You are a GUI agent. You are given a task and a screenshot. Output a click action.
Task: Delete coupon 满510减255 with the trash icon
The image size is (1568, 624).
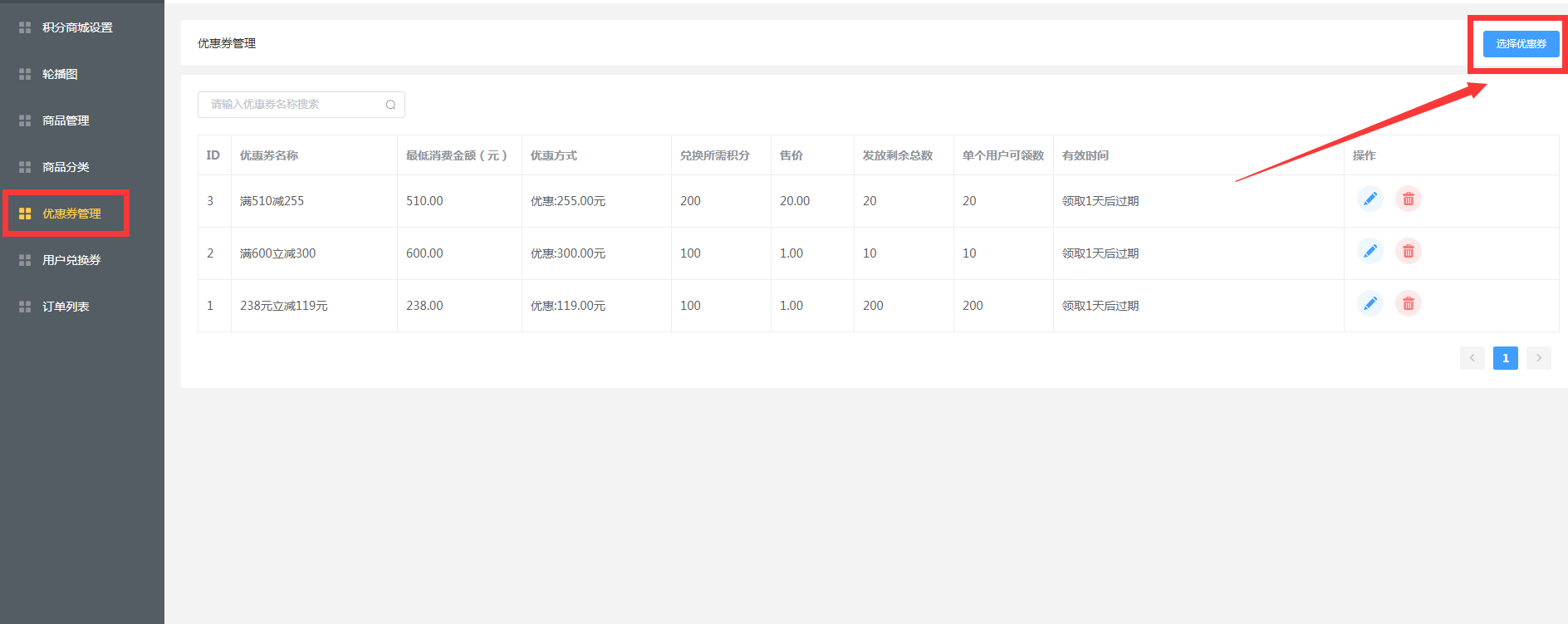click(1409, 199)
